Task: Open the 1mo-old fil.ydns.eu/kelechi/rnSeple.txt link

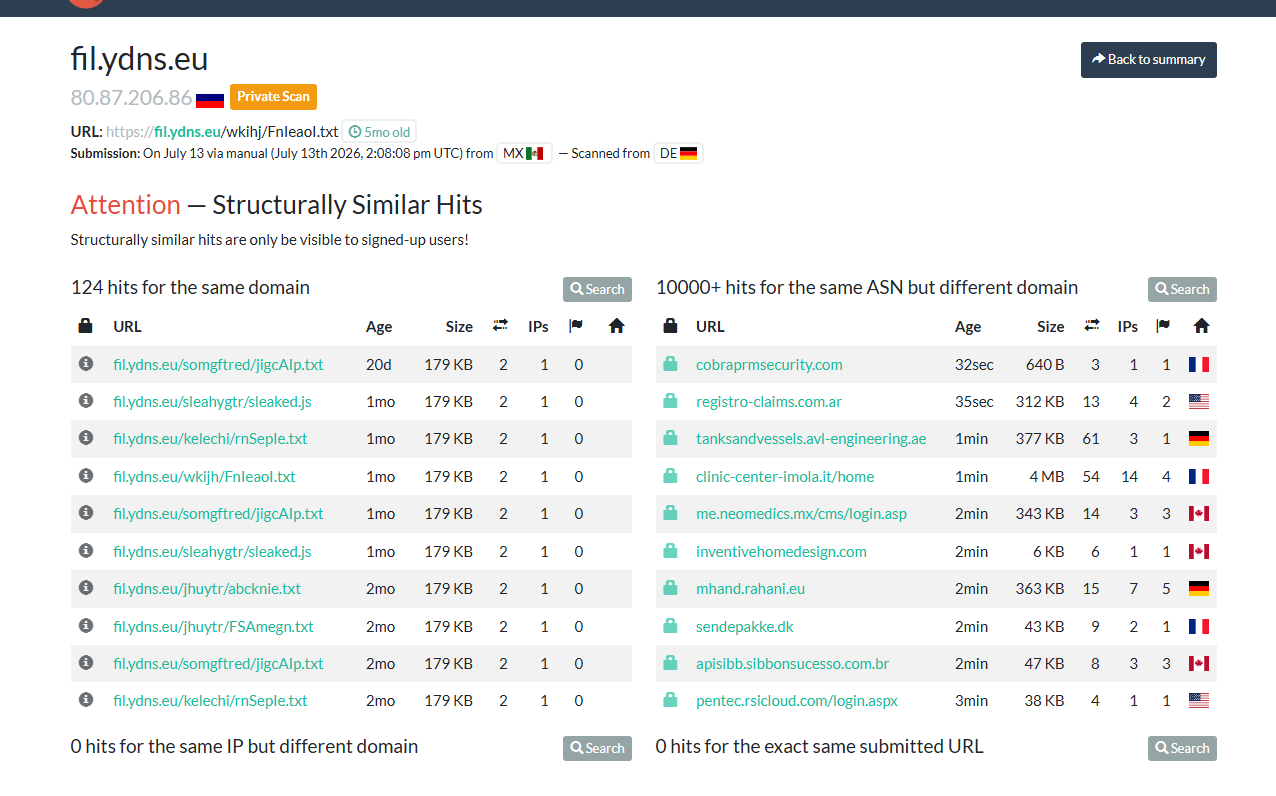Action: point(210,439)
